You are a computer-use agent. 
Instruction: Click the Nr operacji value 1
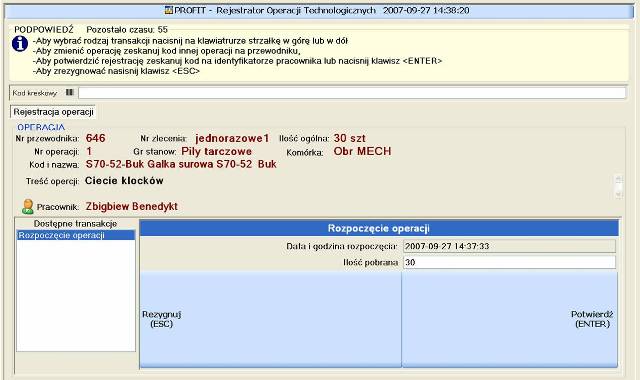(89, 151)
